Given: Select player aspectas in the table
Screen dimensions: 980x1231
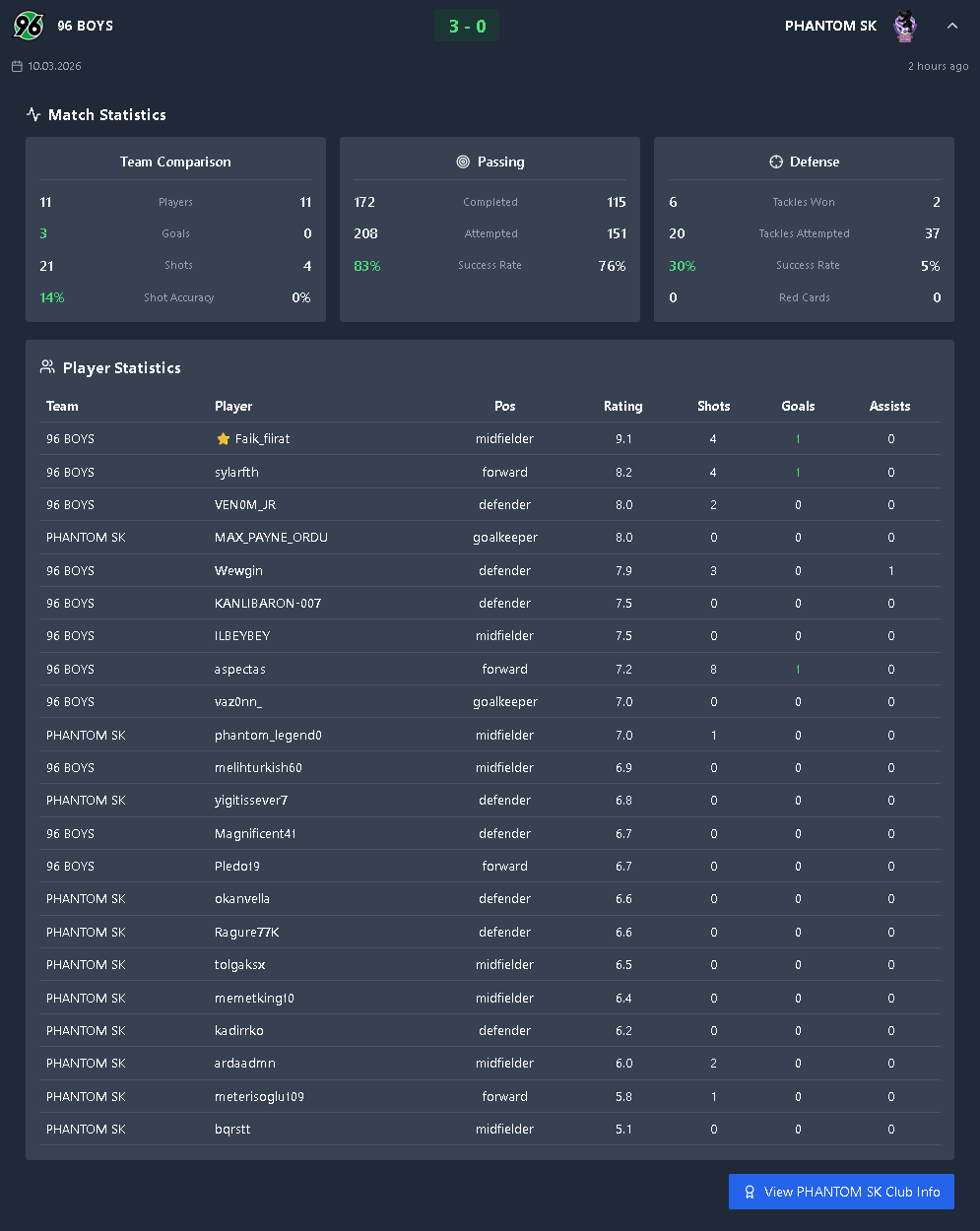Looking at the screenshot, I should [x=240, y=670].
